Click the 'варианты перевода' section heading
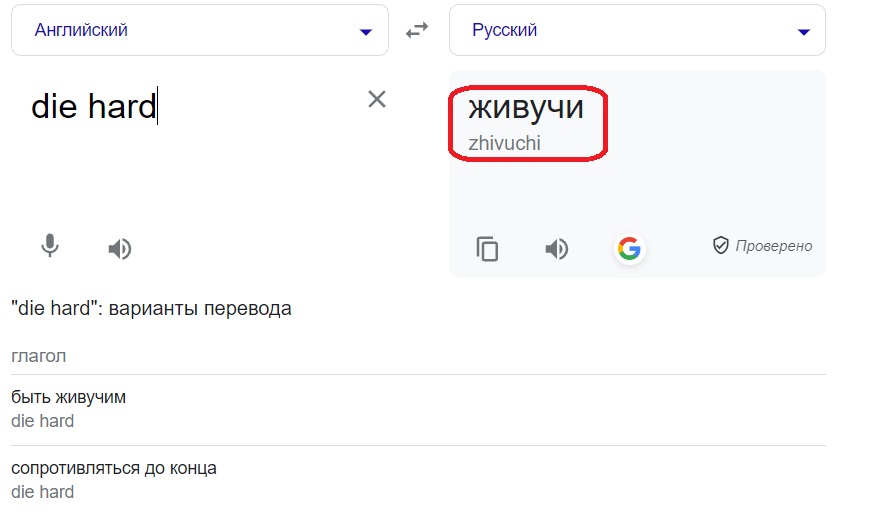883x530 pixels. click(x=200, y=309)
